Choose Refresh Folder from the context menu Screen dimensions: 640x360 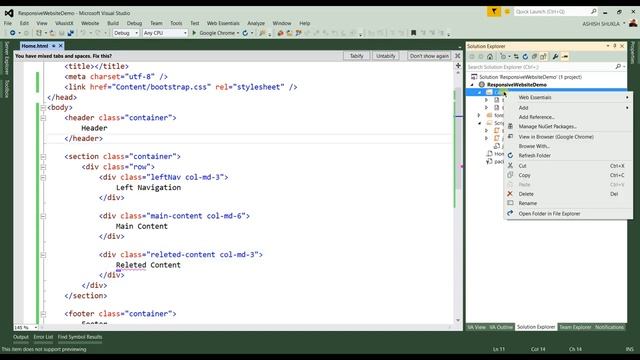point(568,156)
